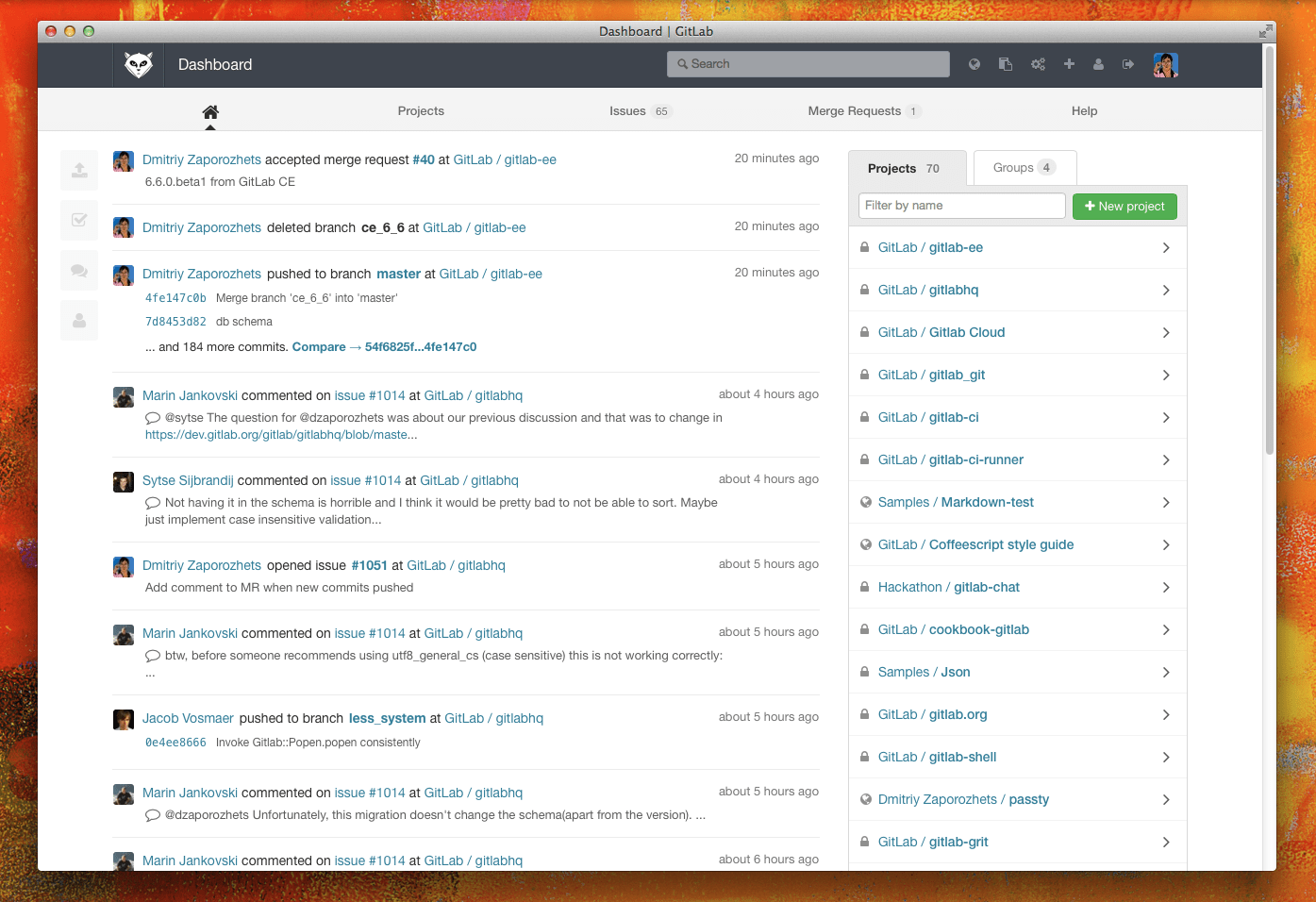Click the home icon above the activity feed
Image resolution: width=1316 pixels, height=902 pixels.
209,110
